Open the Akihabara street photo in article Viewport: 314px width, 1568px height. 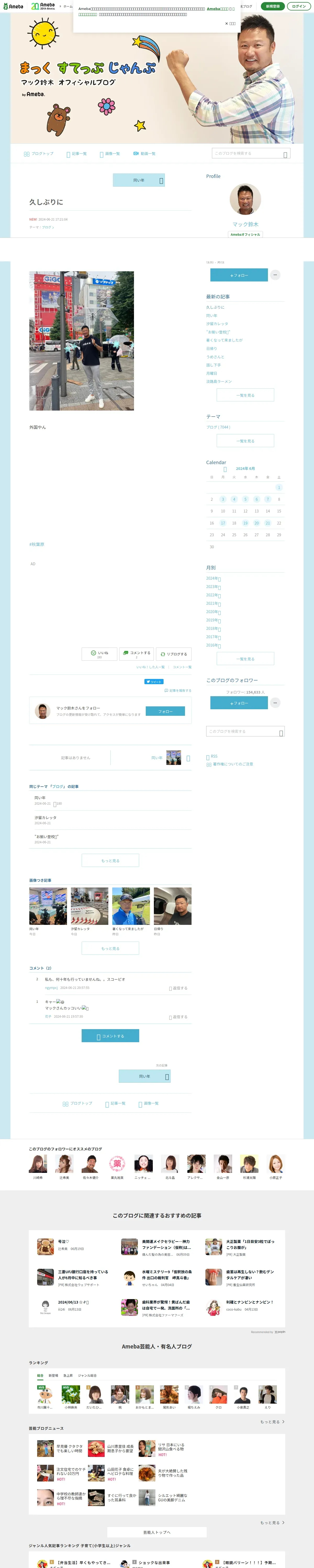coord(82,341)
